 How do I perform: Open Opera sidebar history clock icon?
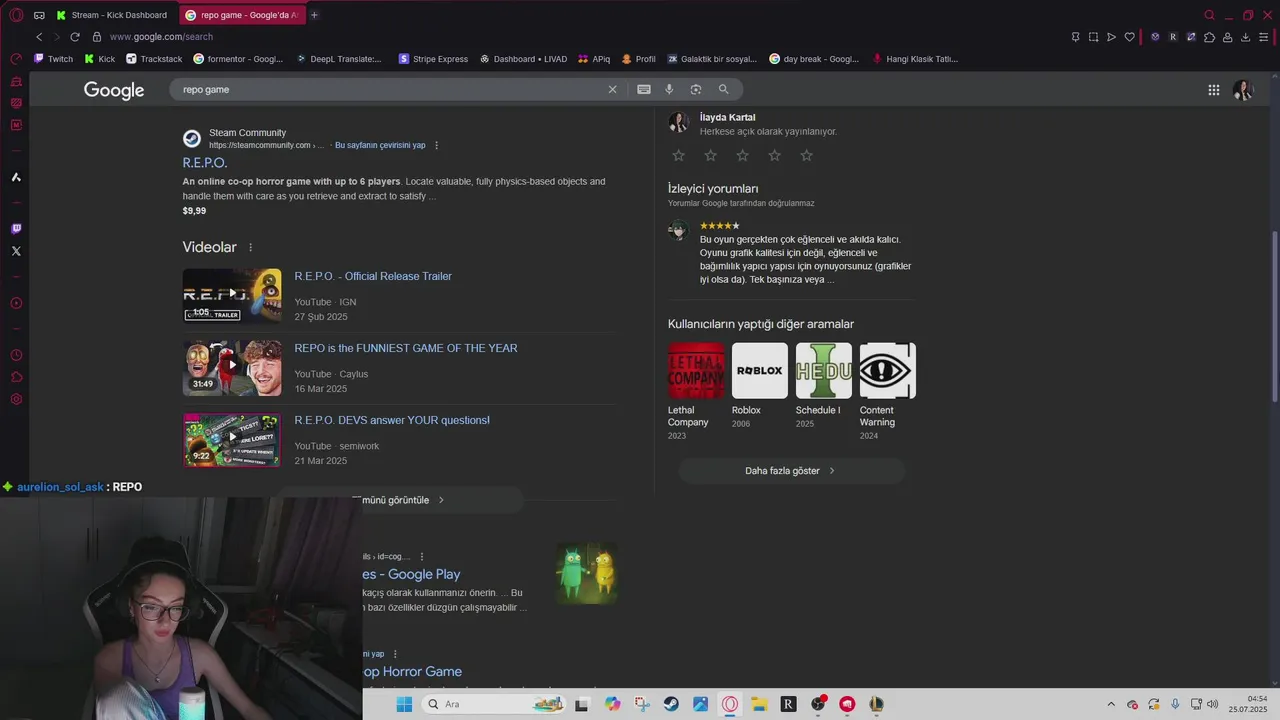click(x=16, y=355)
